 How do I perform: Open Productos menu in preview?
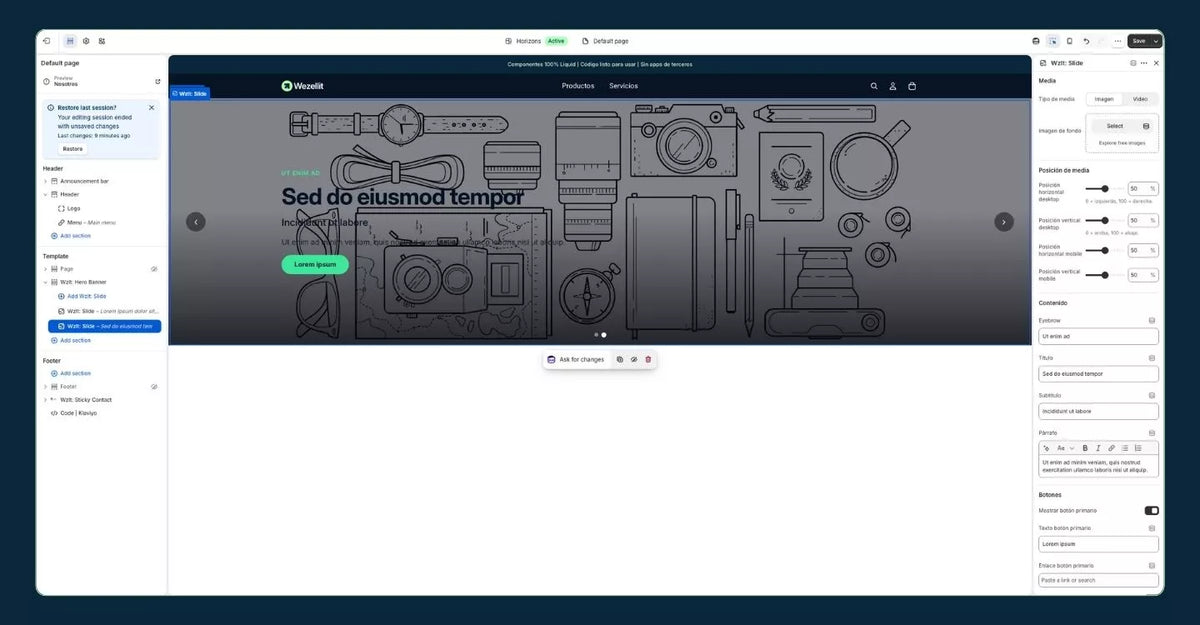pos(578,86)
